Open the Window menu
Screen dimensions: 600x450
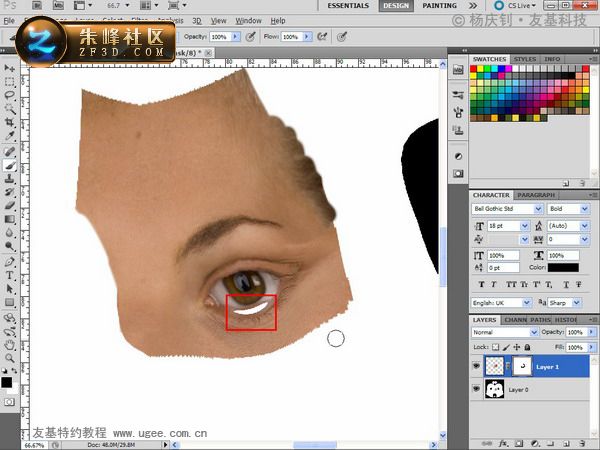tap(248, 21)
